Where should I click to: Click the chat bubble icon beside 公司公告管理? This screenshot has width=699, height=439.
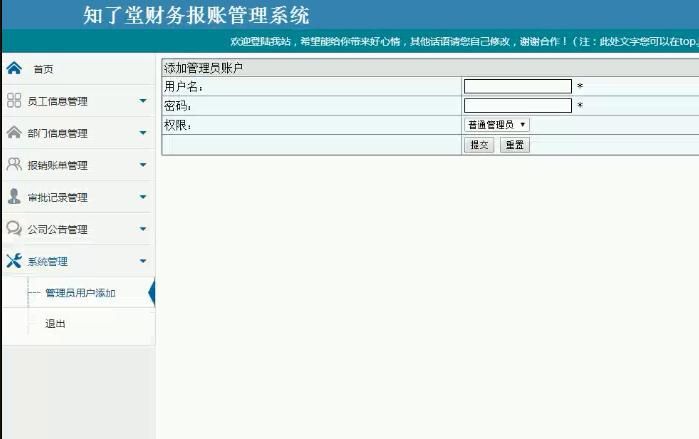pos(14,228)
